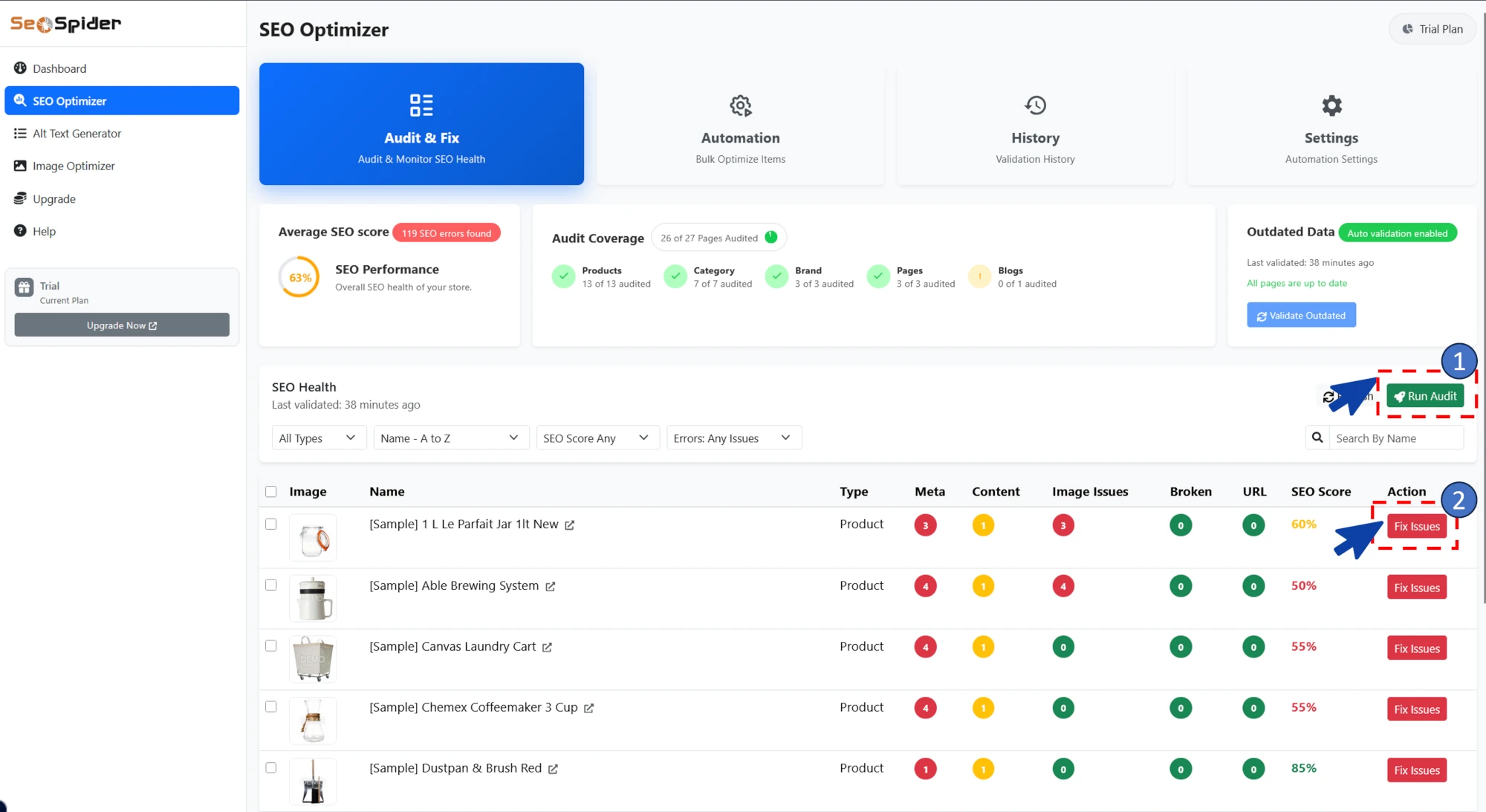Image resolution: width=1486 pixels, height=812 pixels.
Task: Check the Able Brewing System row checkbox
Action: click(270, 585)
